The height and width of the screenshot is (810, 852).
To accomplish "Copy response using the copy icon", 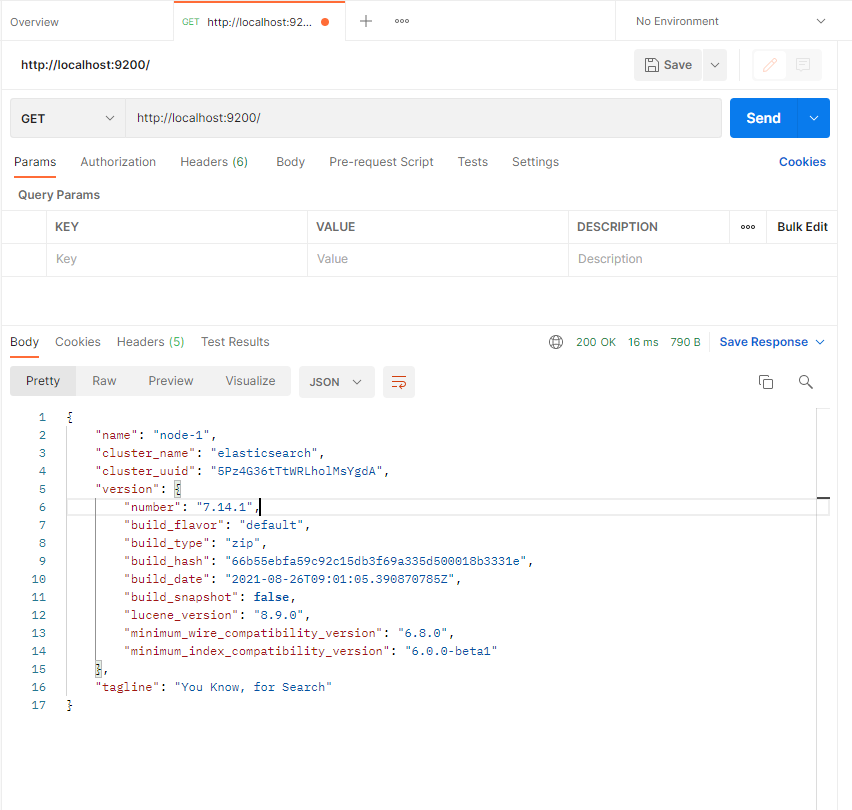I will (x=766, y=382).
